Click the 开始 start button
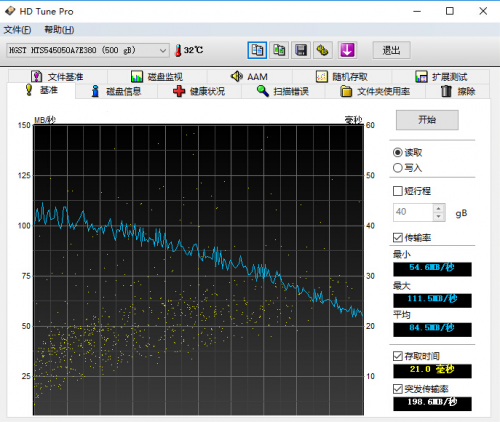The image size is (500, 422). click(427, 120)
